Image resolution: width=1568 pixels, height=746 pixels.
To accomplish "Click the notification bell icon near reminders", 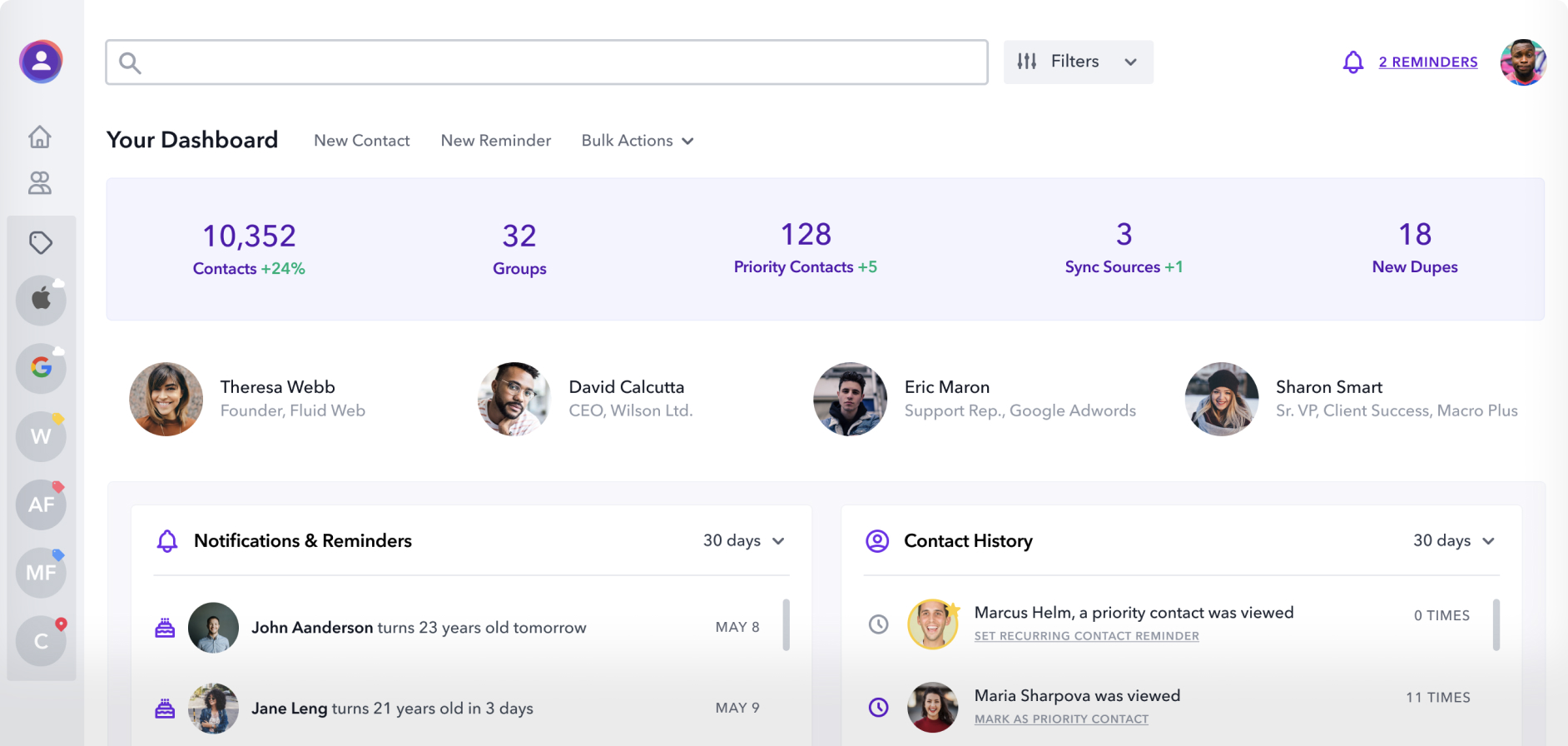I will pos(1353,62).
